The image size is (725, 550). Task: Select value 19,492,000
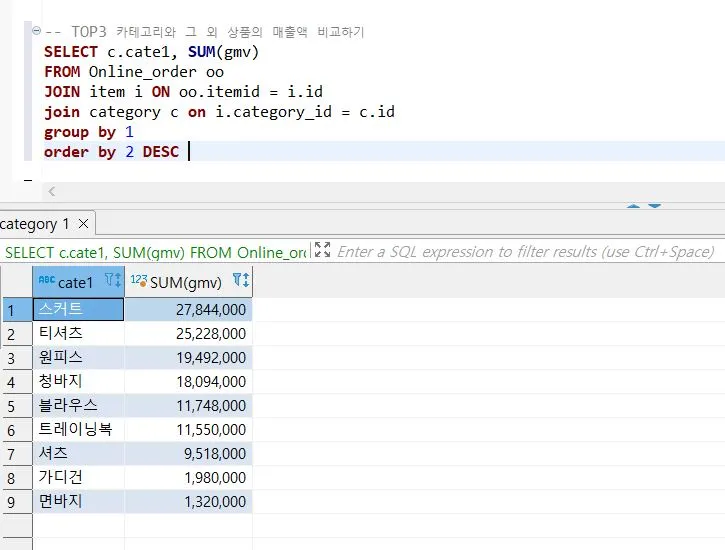point(188,357)
